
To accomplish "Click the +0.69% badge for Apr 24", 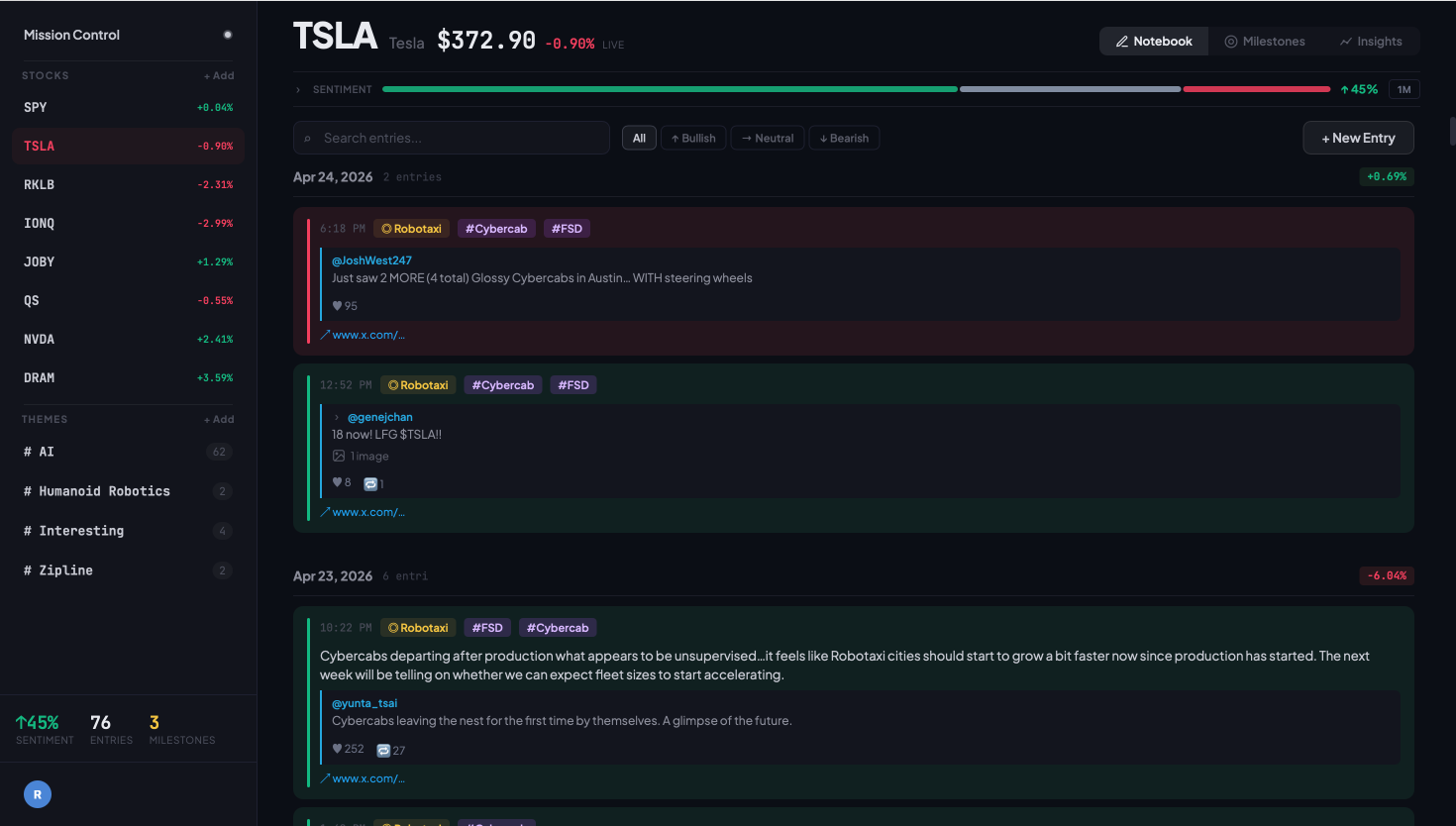I will tap(1387, 176).
